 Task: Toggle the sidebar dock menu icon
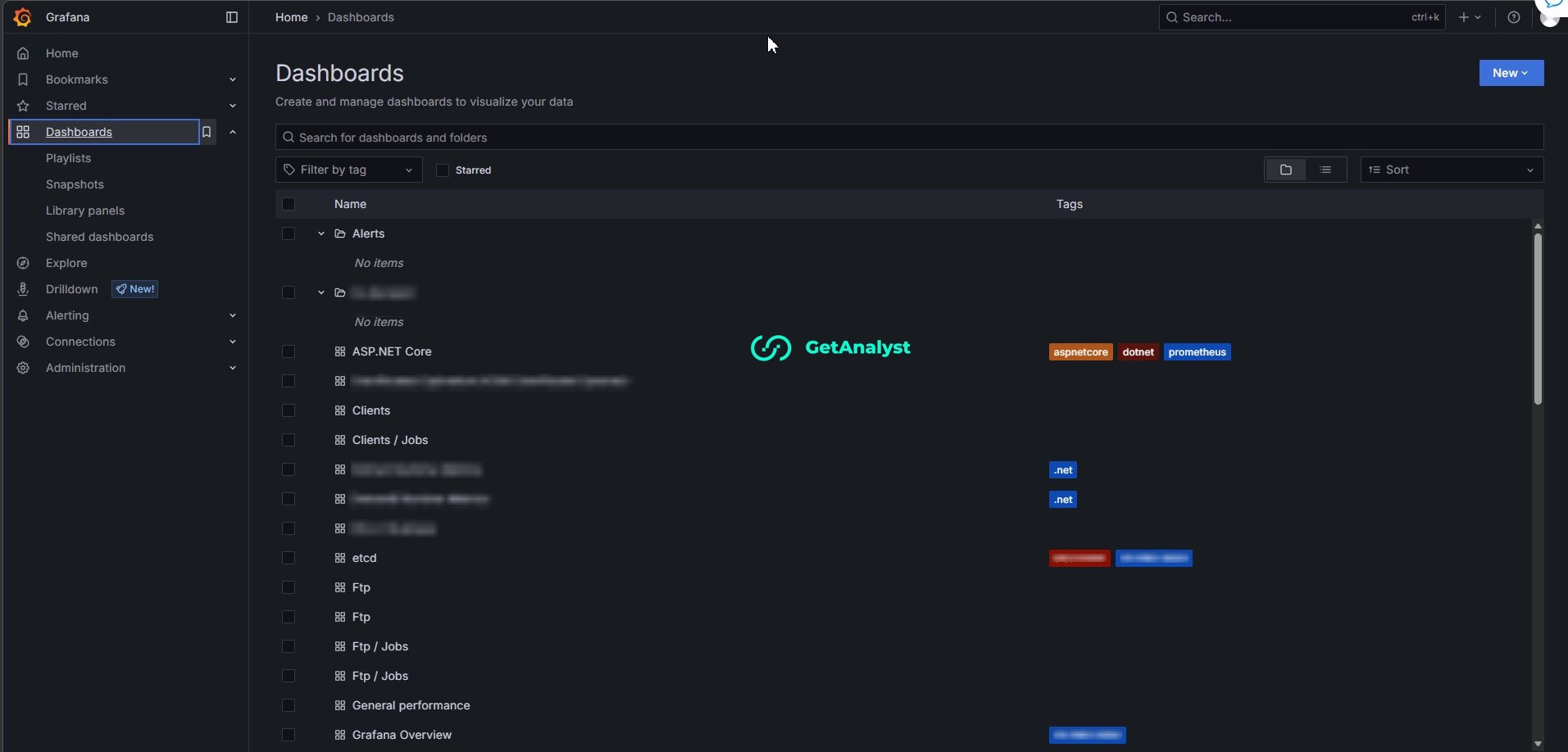pos(232,17)
